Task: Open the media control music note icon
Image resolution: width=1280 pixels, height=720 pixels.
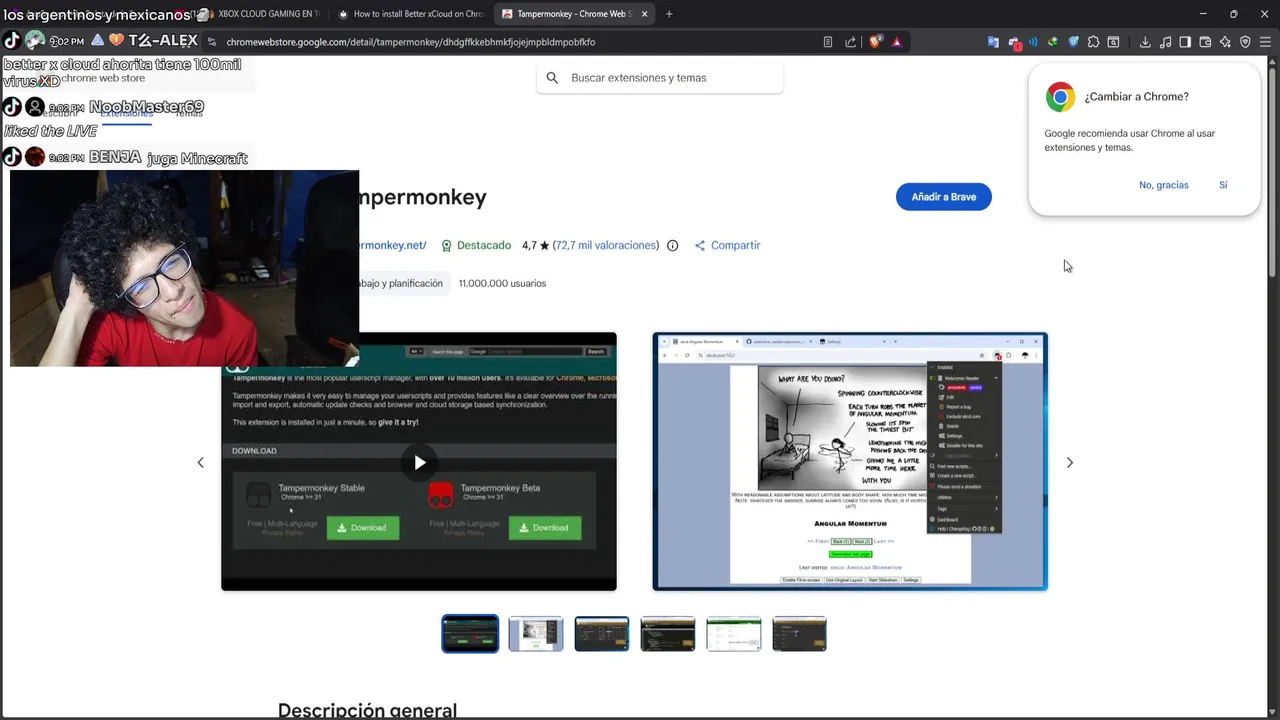Action: [1165, 42]
